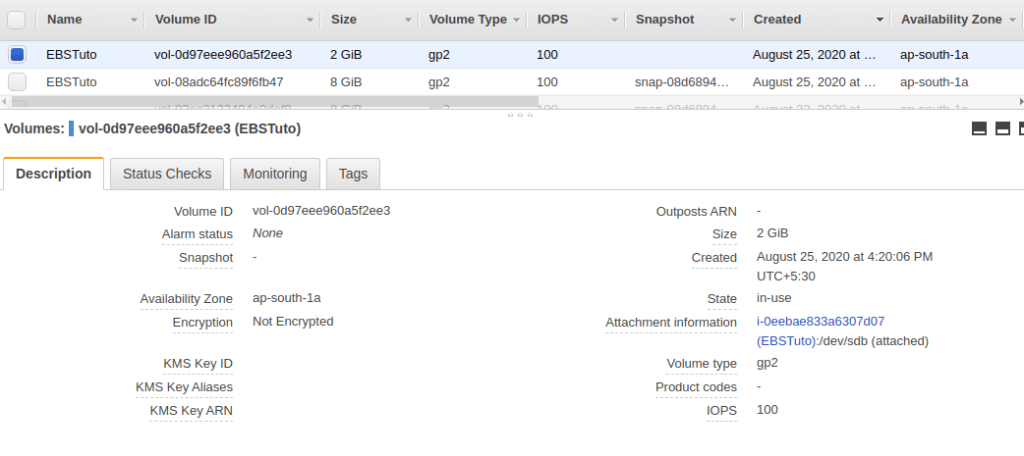Expand the Size column dropdown arrow
This screenshot has height=456, width=1024.
408,20
